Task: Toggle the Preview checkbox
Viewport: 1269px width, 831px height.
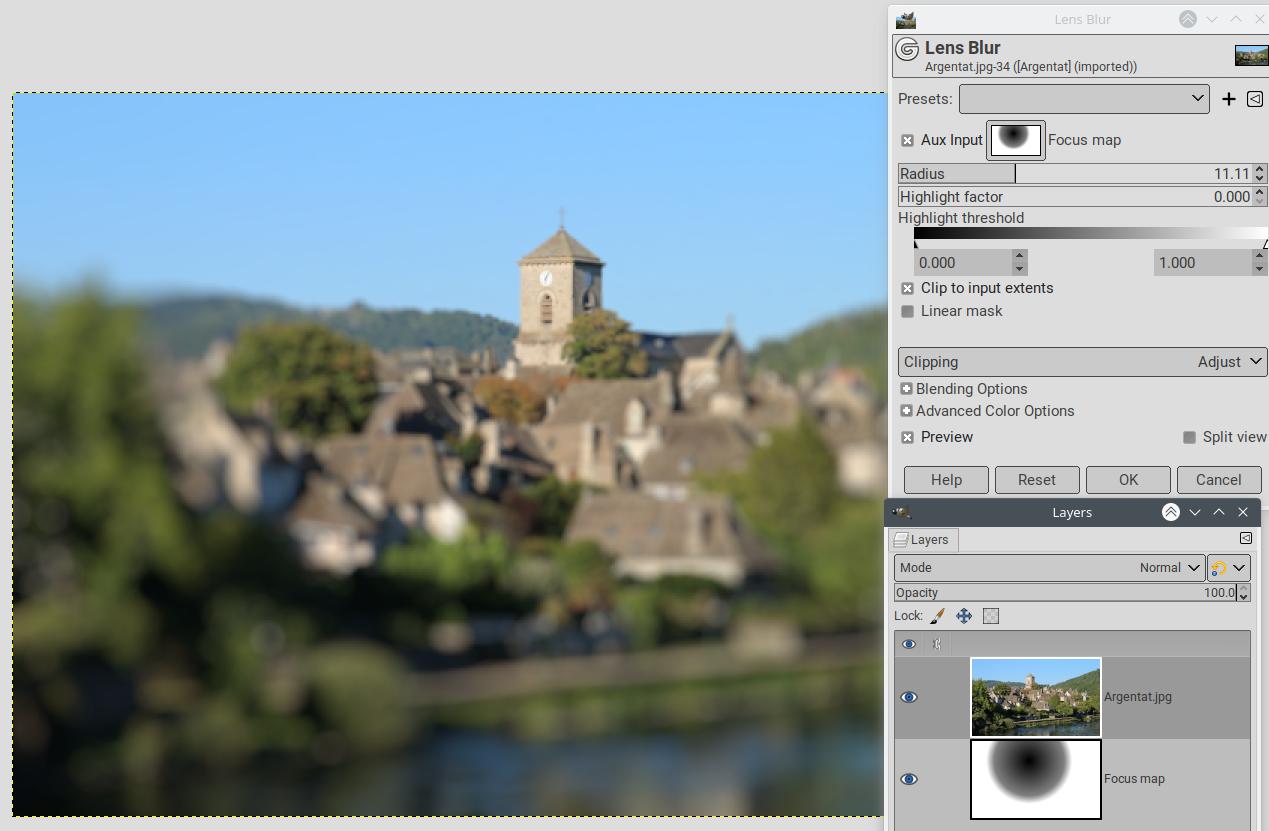Action: (x=907, y=437)
